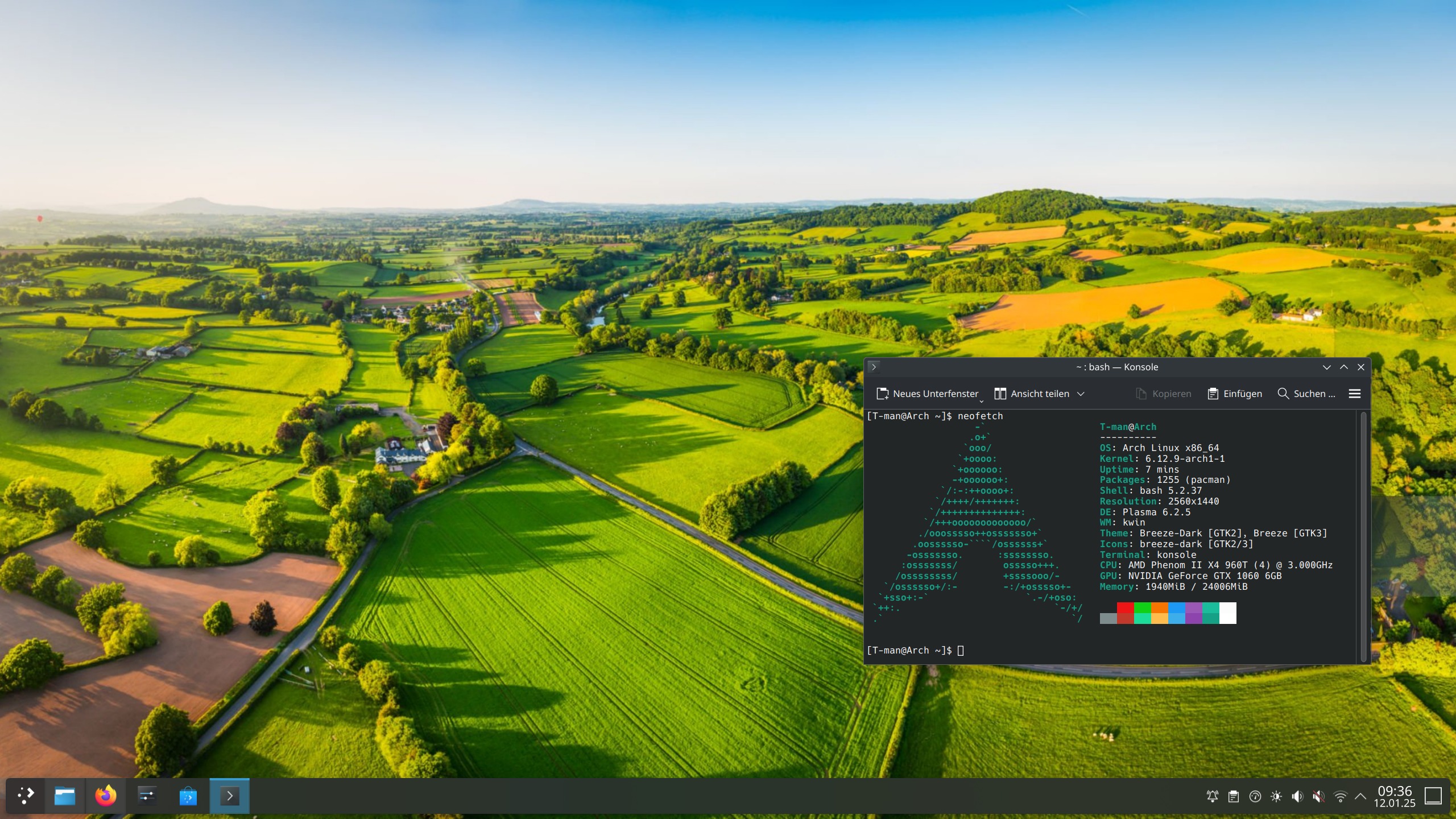
Task: Click the Einfügen paste button
Action: [x=1235, y=394]
